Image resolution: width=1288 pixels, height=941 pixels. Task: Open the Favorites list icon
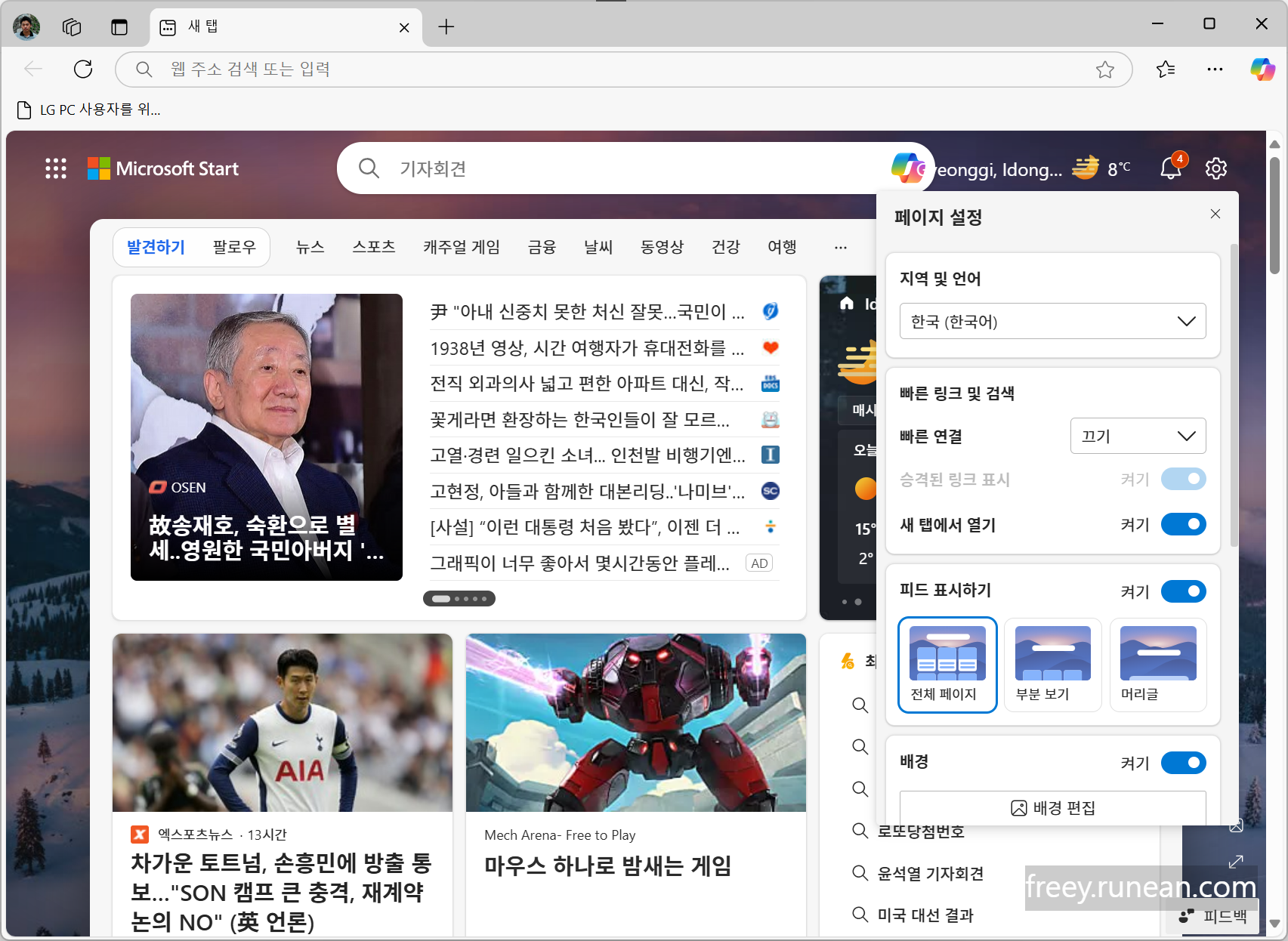[x=1166, y=69]
